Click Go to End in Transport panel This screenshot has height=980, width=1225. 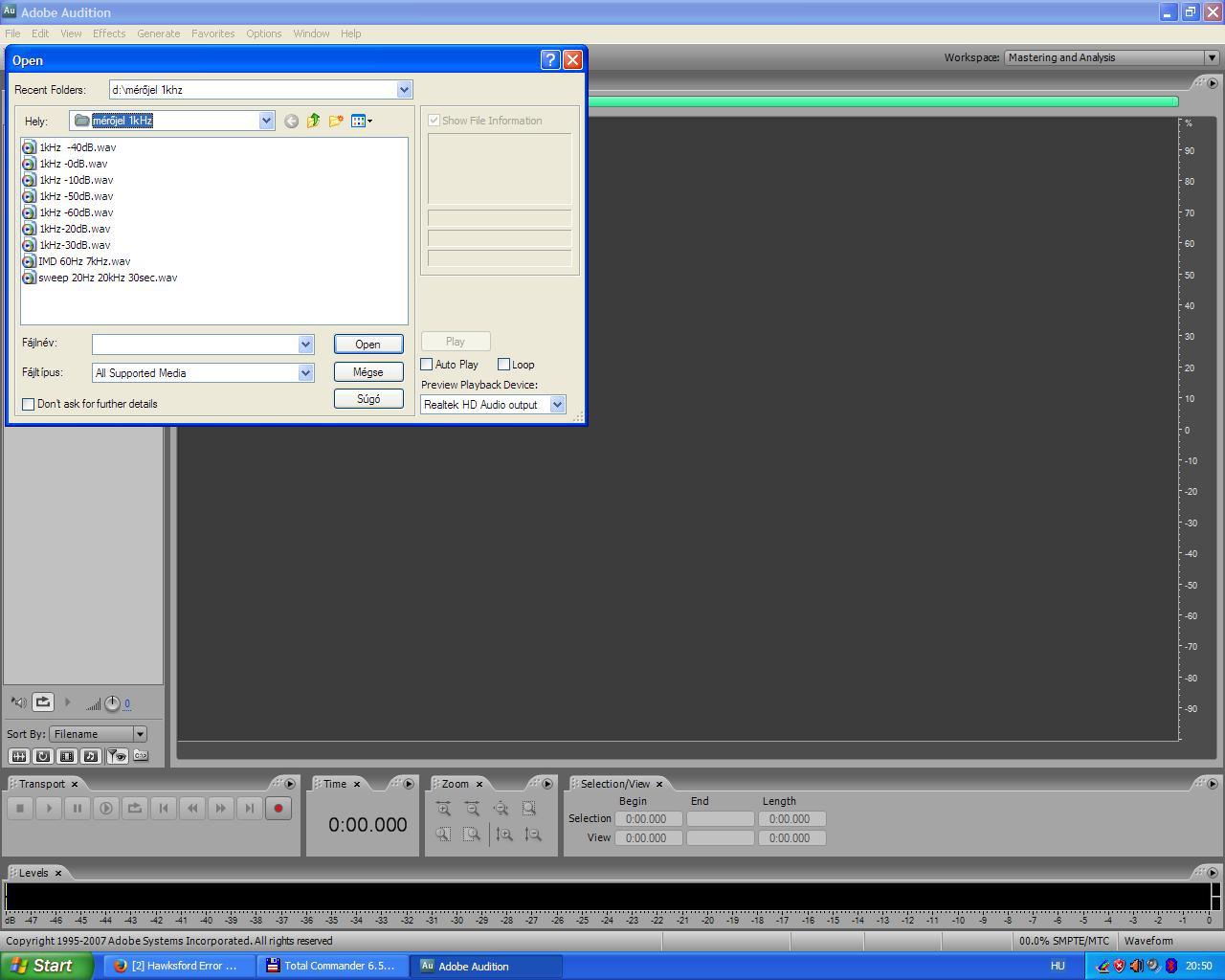coord(250,809)
